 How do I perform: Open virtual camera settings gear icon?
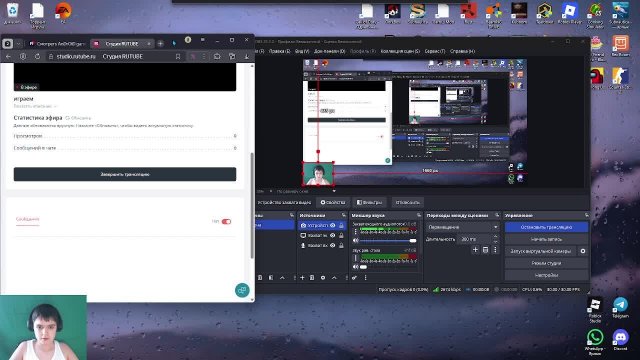point(583,251)
